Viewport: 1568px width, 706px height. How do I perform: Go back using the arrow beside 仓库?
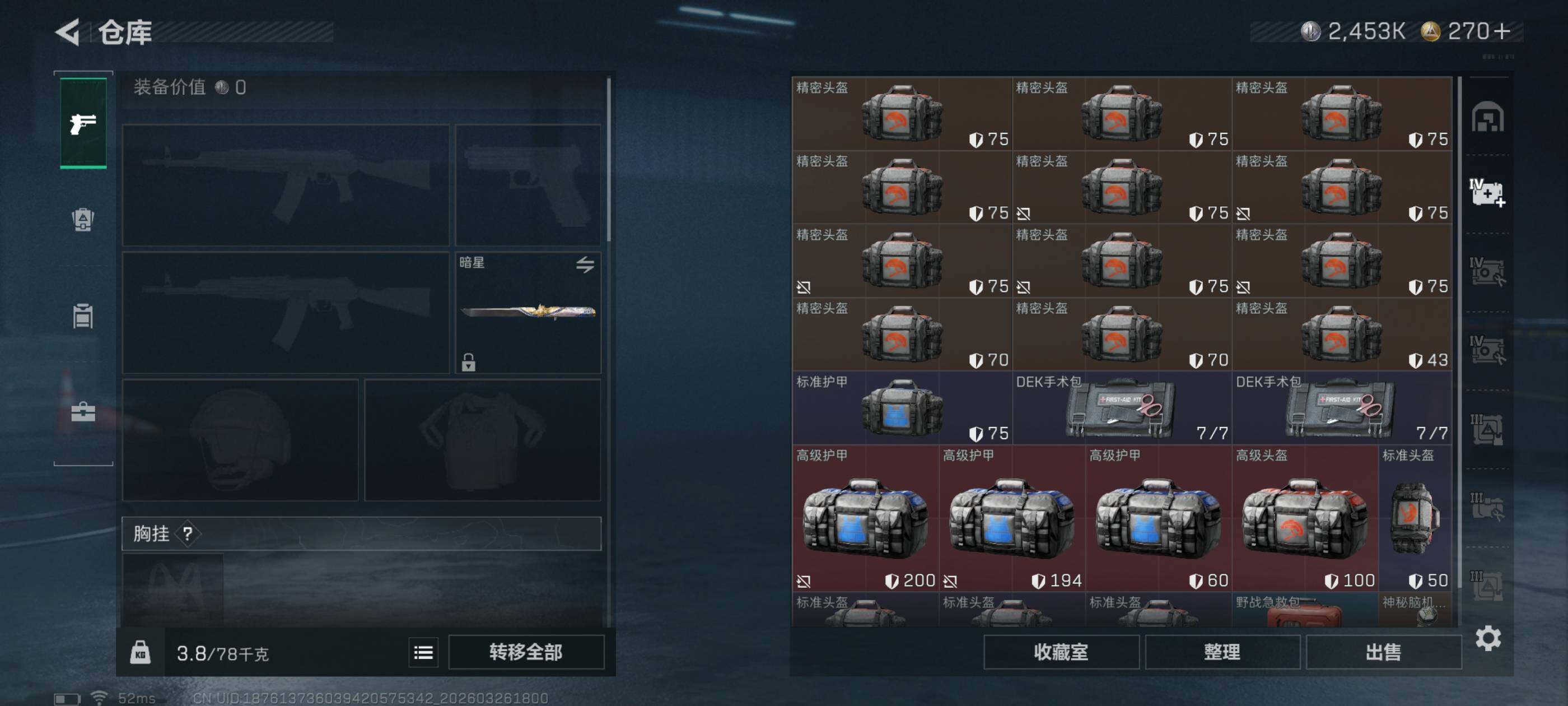68,32
